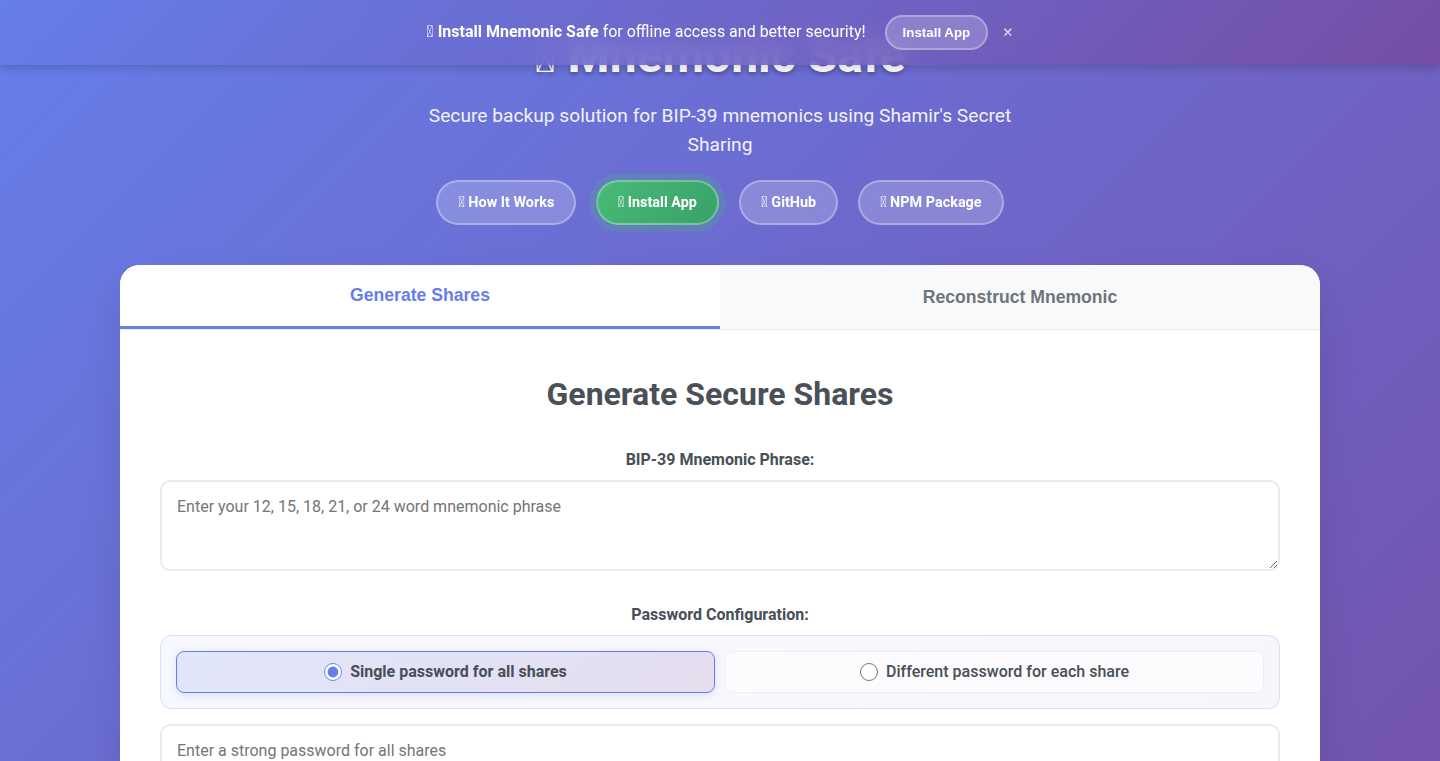Click the icon glyph before Install Mnemonic Safe text
The width and height of the screenshot is (1440, 761).
click(x=430, y=32)
